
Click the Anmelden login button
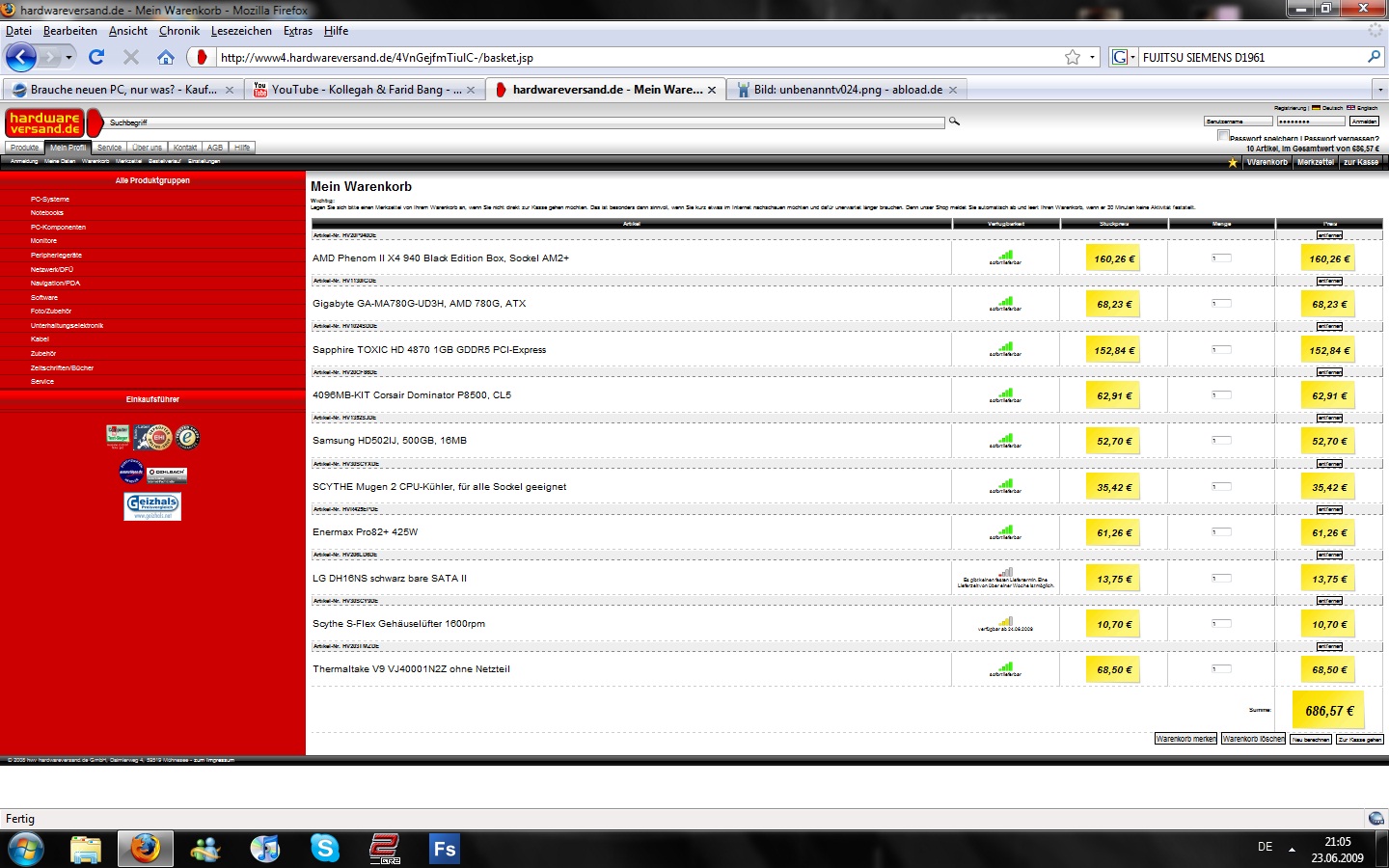coord(1364,122)
